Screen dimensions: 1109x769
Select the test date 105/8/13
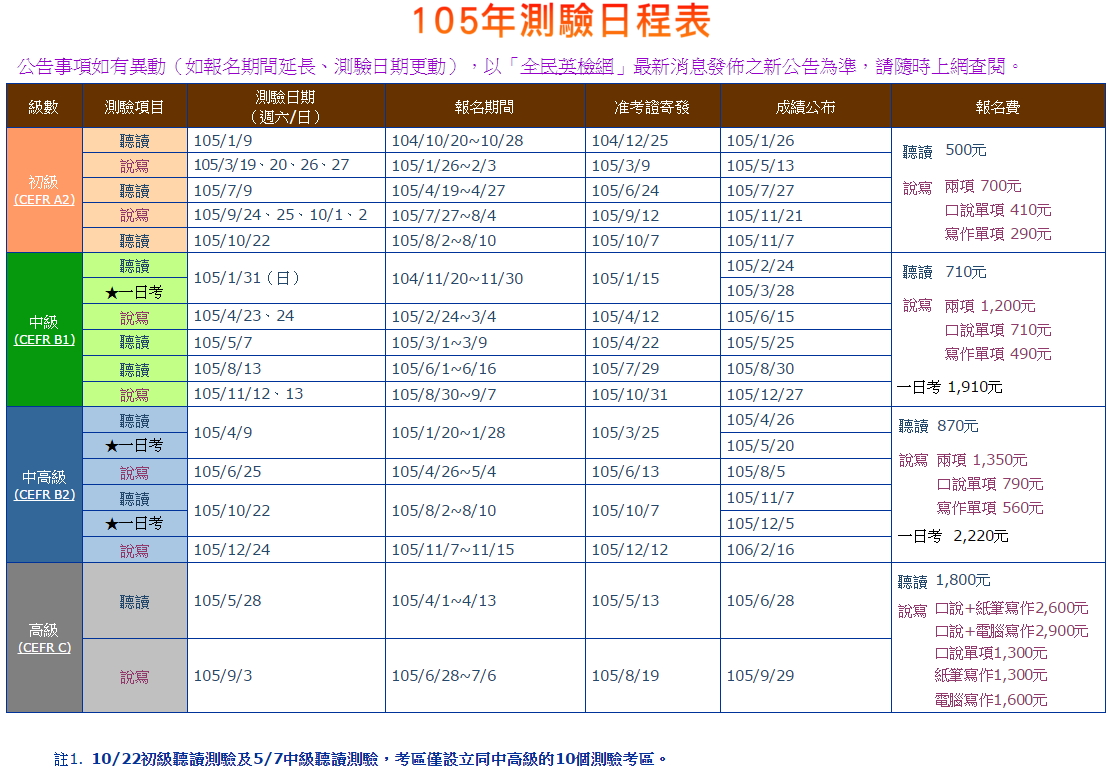(228, 369)
